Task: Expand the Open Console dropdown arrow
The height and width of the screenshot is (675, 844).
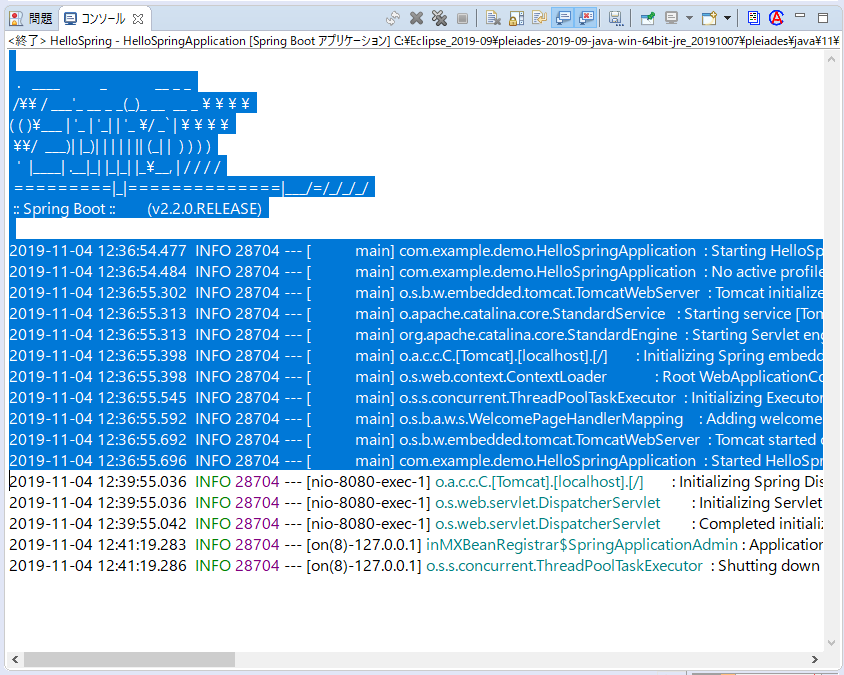Action: [727, 18]
